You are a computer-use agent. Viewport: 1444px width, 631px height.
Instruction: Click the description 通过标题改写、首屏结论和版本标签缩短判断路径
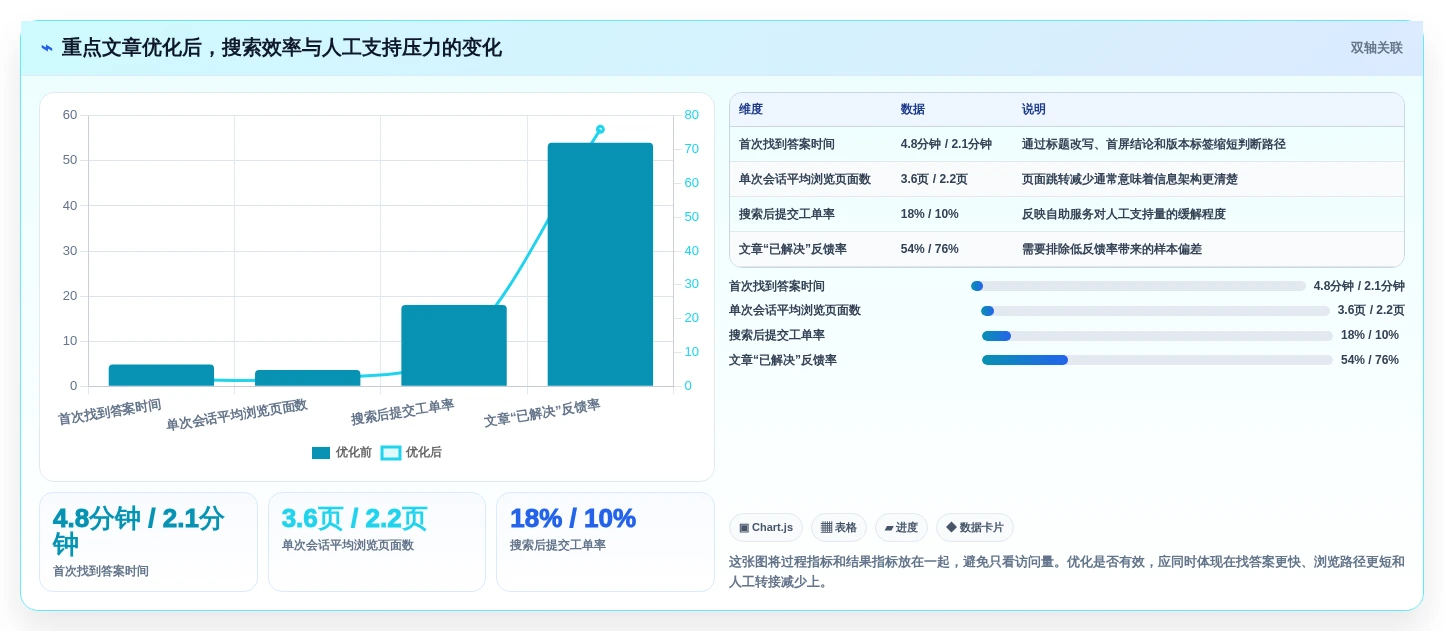pyautogui.click(x=1154, y=144)
